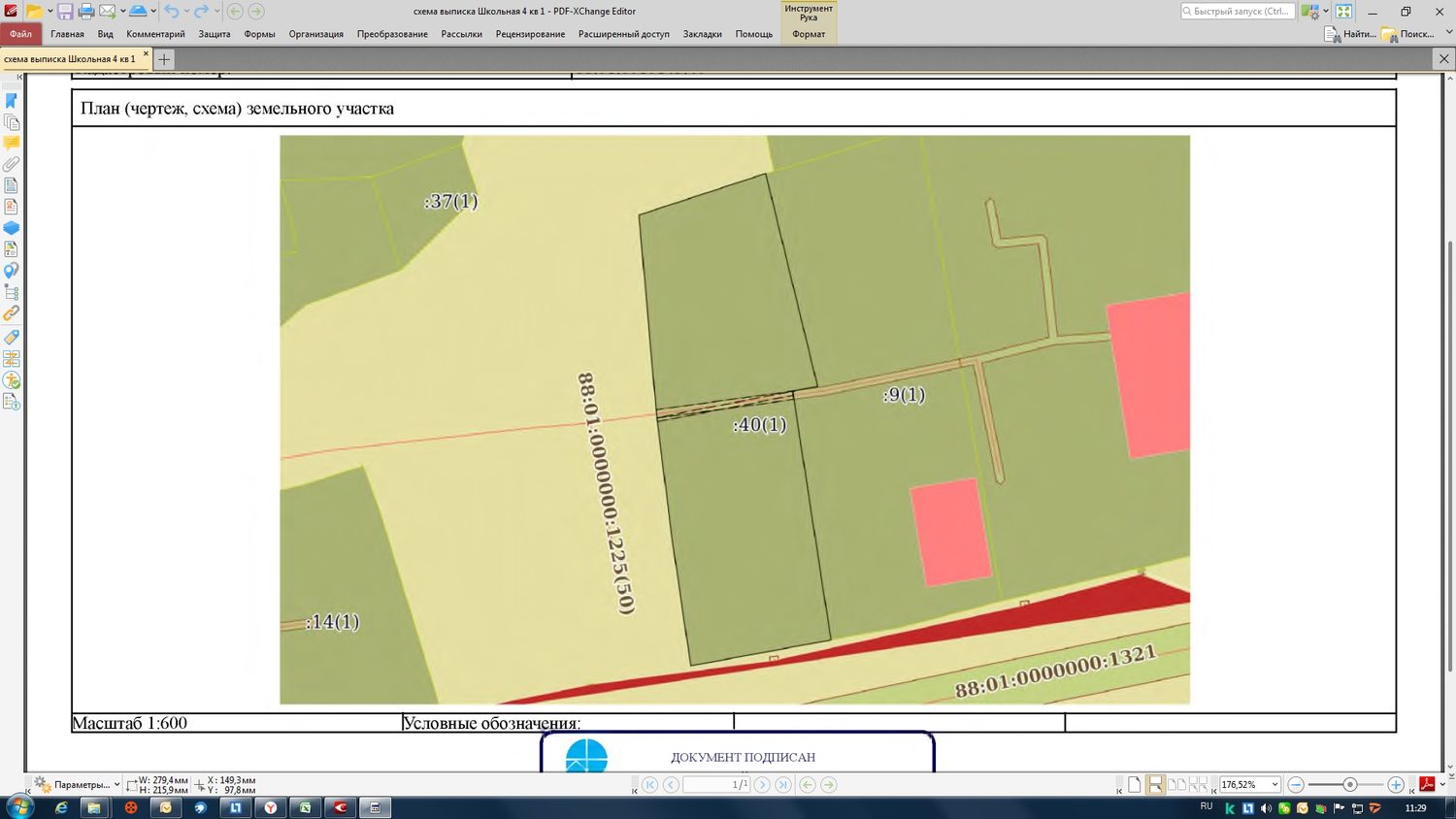
Task: Open the Layers pane icon in the left sidebar
Action: (12, 228)
